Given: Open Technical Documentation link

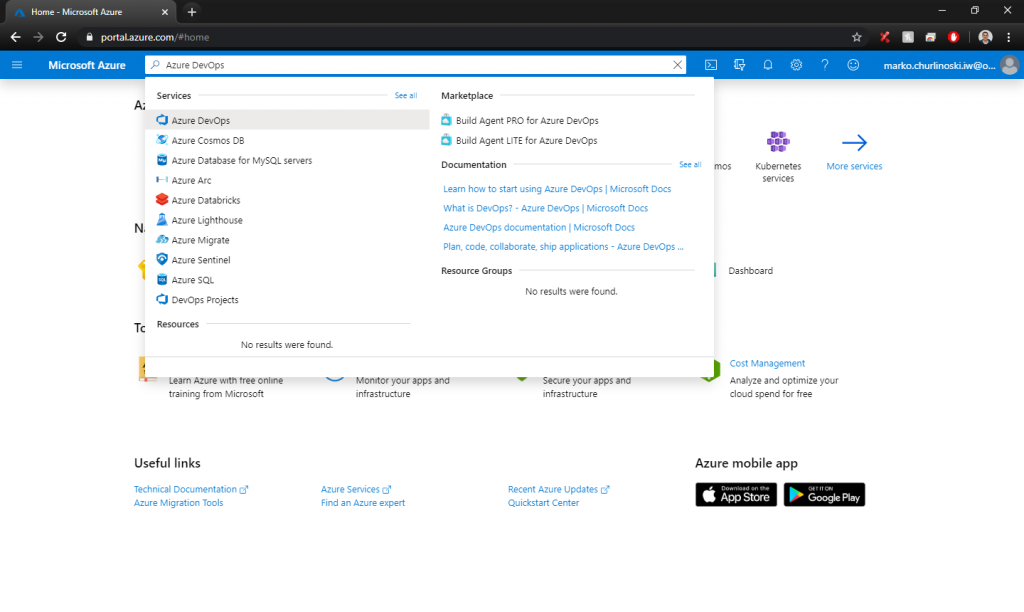Looking at the screenshot, I should (191, 489).
